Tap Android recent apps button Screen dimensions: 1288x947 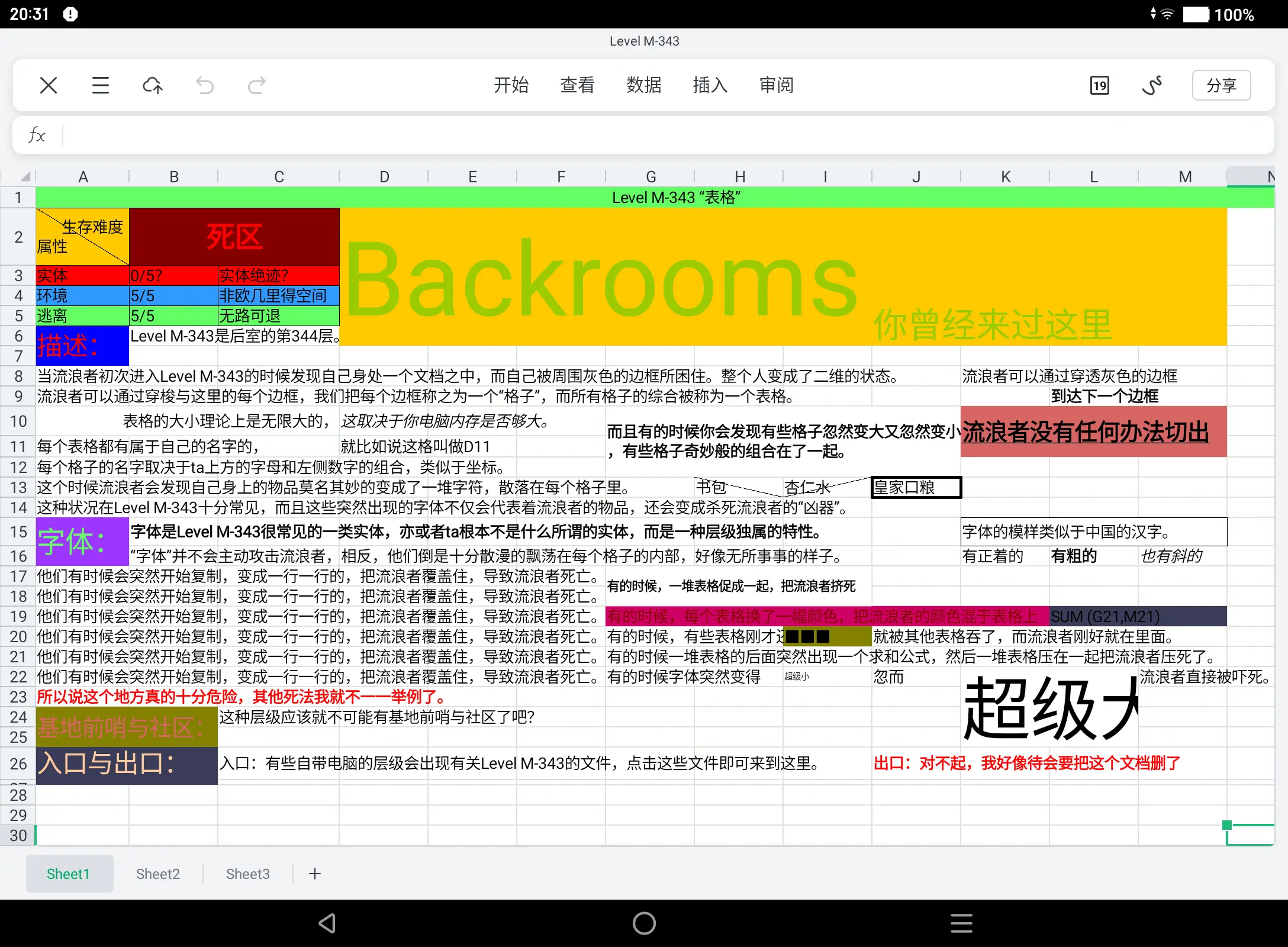pos(961,923)
